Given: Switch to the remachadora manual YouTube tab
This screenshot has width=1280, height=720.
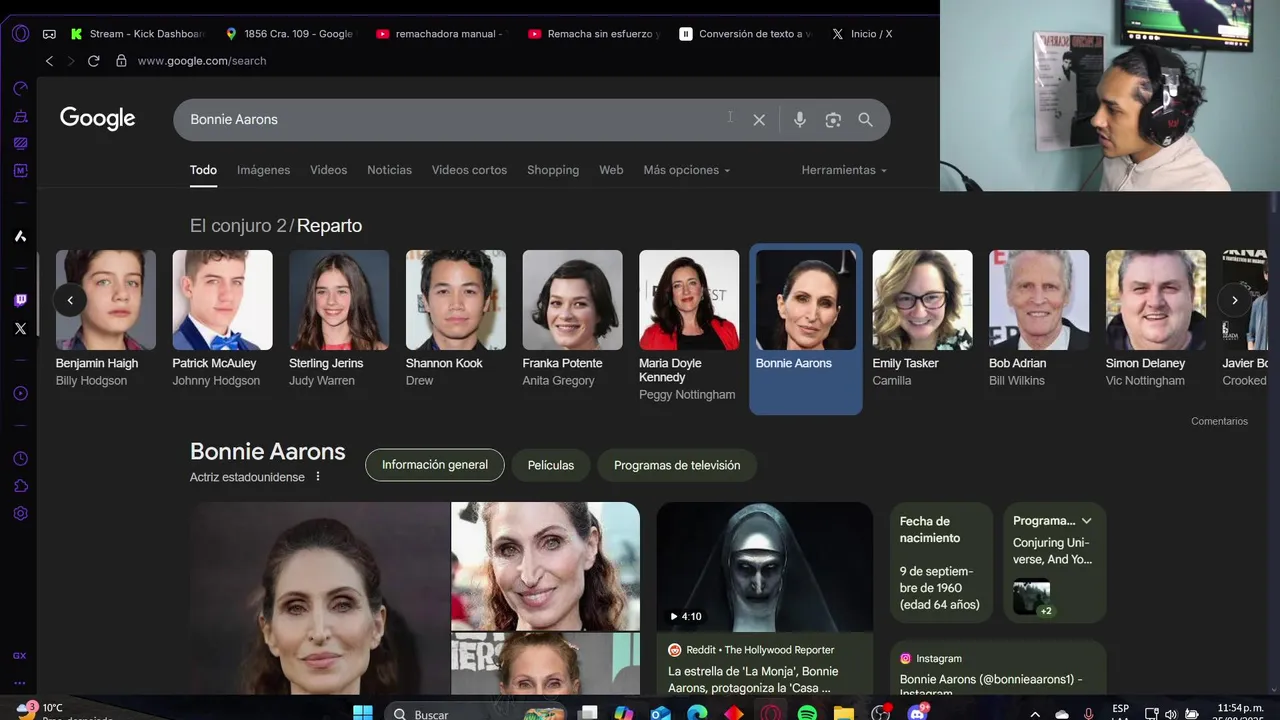Looking at the screenshot, I should pos(442,34).
